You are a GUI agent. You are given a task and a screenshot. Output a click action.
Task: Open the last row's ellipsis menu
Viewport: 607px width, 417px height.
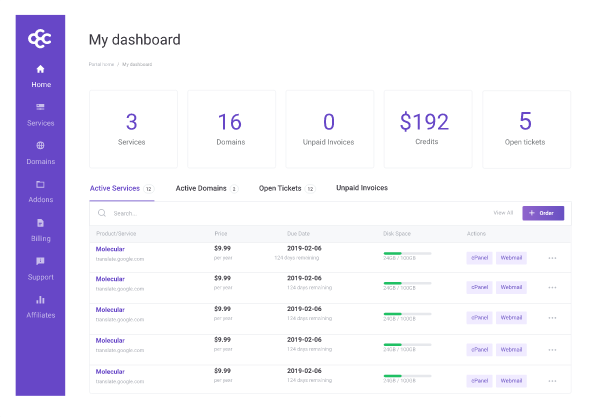[x=551, y=380]
